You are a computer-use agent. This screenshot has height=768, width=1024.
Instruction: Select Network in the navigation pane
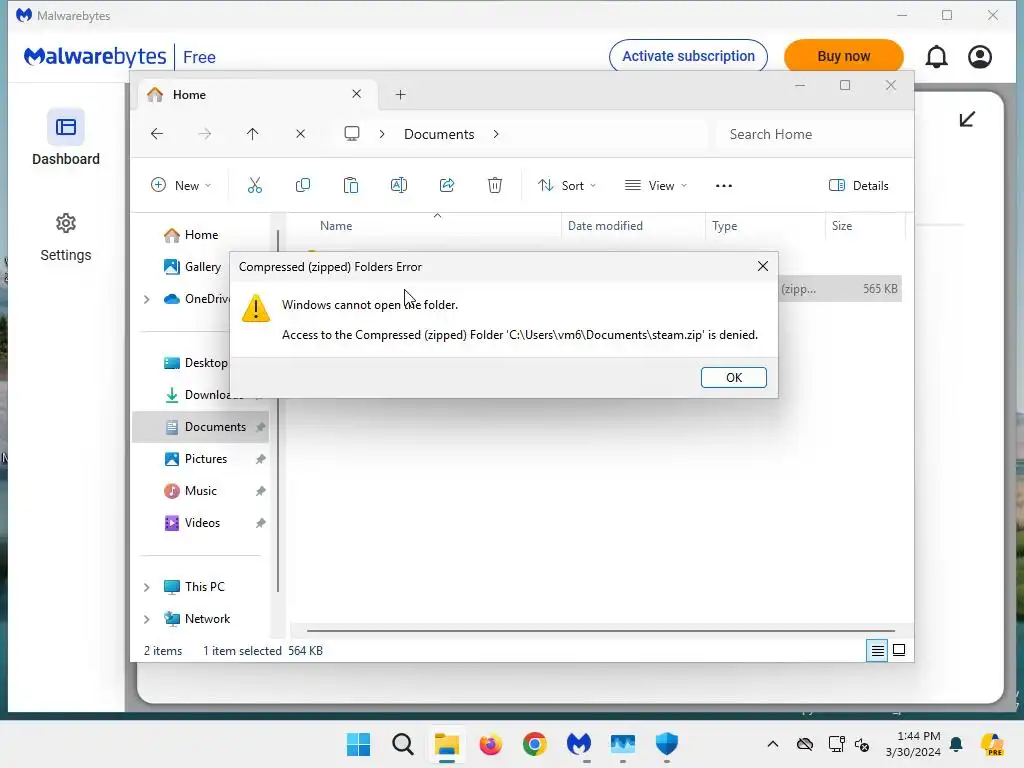coord(207,619)
